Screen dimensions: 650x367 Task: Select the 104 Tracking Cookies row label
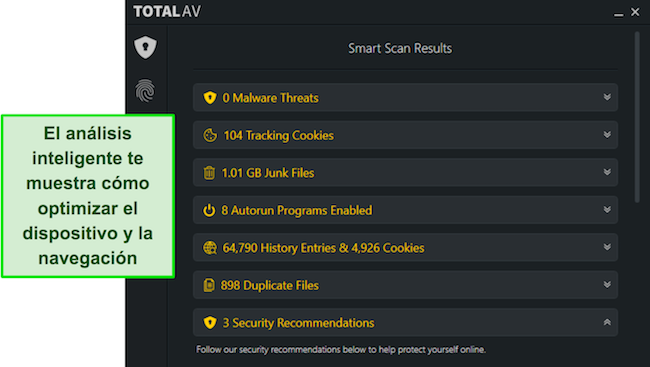pos(279,136)
